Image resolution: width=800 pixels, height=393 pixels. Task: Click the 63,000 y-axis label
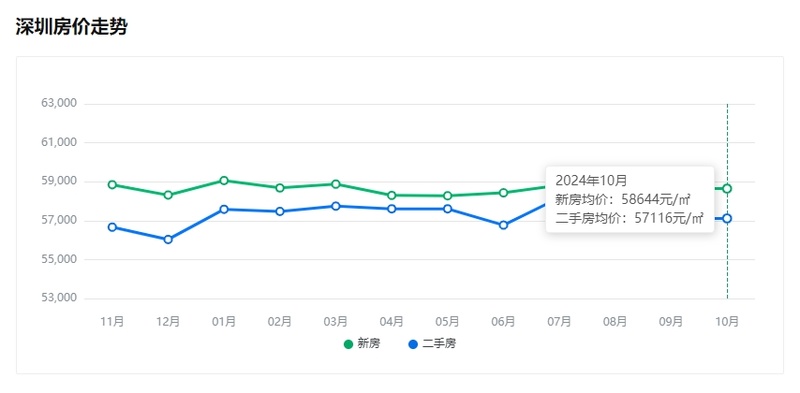[59, 104]
